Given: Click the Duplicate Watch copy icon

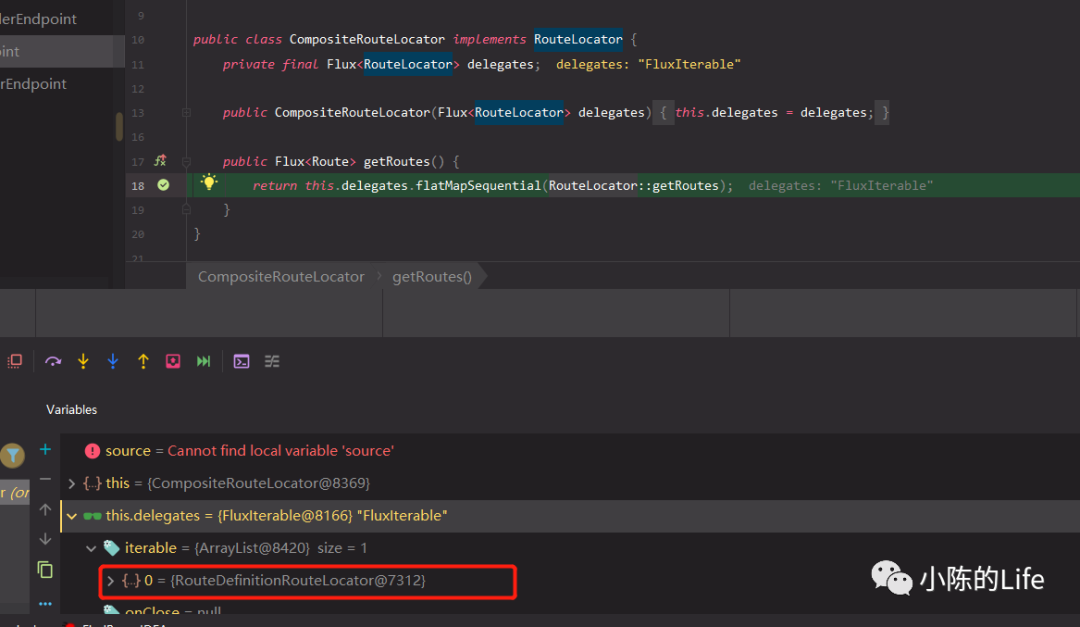Looking at the screenshot, I should tap(45, 570).
